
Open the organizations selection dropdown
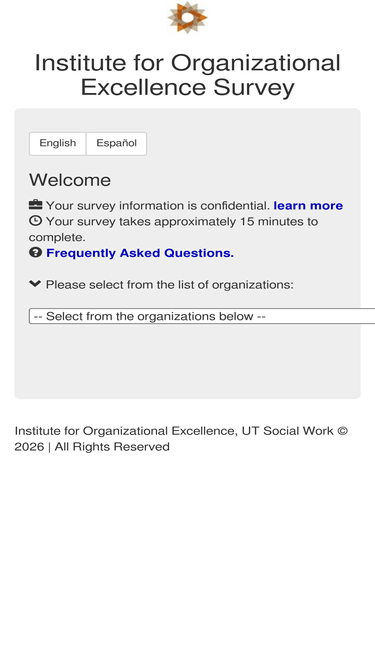(202, 316)
